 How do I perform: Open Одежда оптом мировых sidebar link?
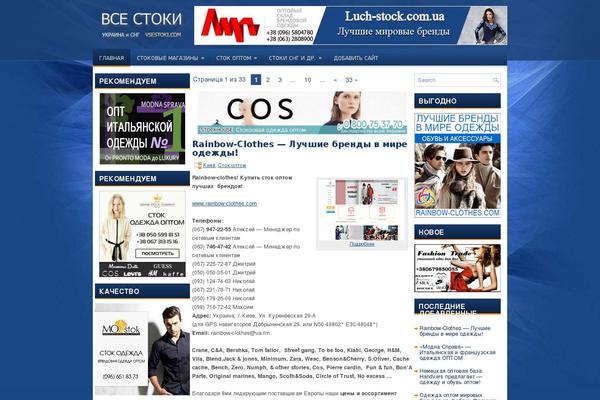tap(451, 396)
